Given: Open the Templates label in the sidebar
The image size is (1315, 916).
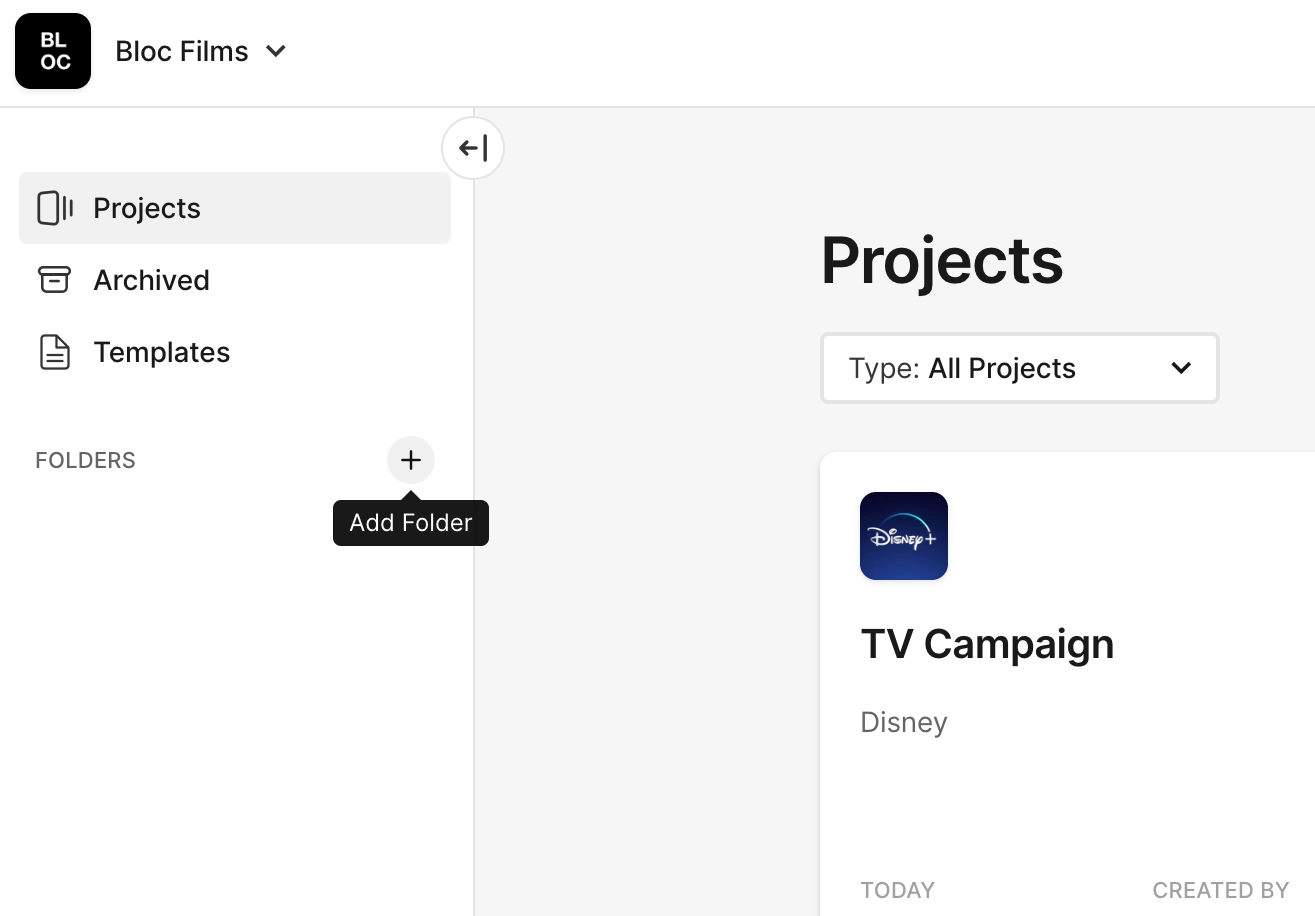Looking at the screenshot, I should click(x=161, y=352).
